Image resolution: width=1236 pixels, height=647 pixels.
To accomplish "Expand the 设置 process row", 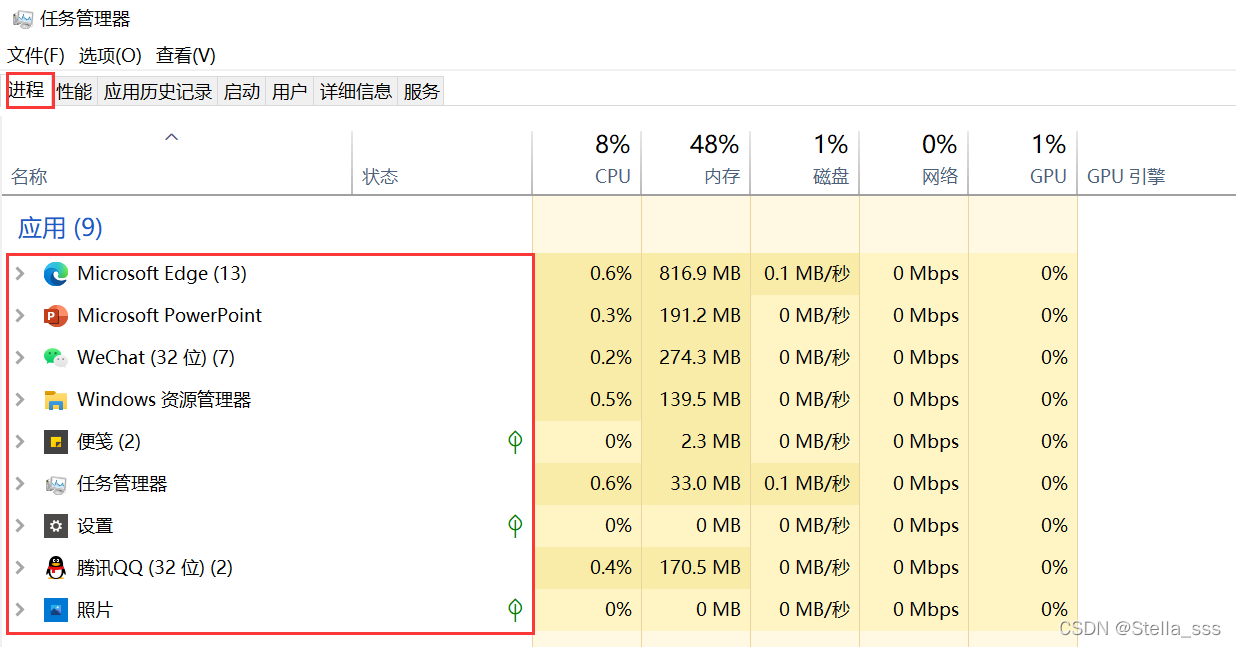I will point(20,526).
